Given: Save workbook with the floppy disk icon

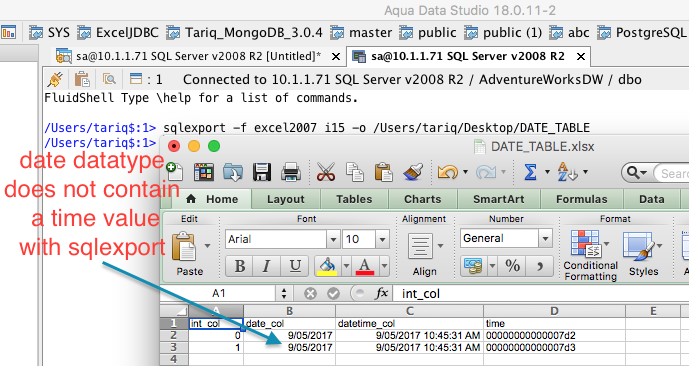Looking at the screenshot, I should [x=262, y=172].
